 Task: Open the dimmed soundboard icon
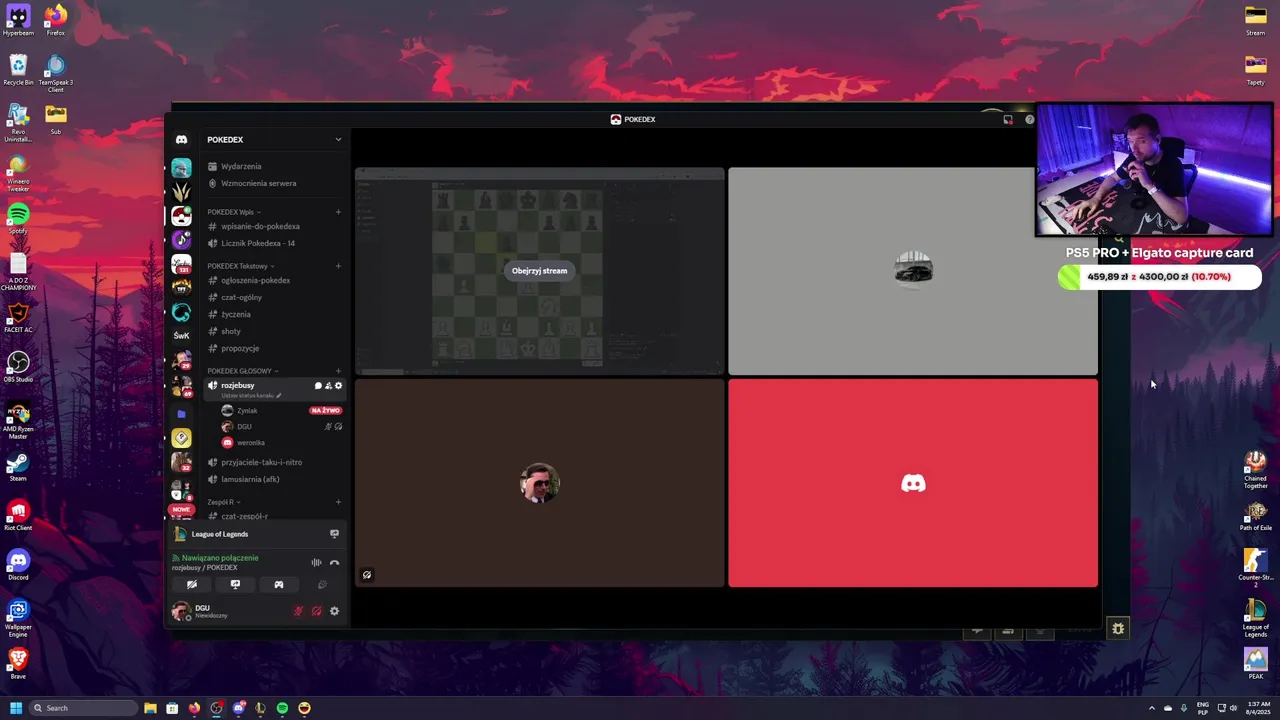click(x=322, y=585)
